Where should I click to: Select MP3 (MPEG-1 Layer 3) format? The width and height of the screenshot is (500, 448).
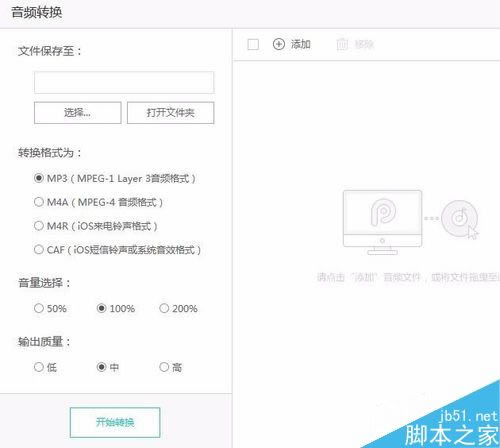[x=39, y=178]
